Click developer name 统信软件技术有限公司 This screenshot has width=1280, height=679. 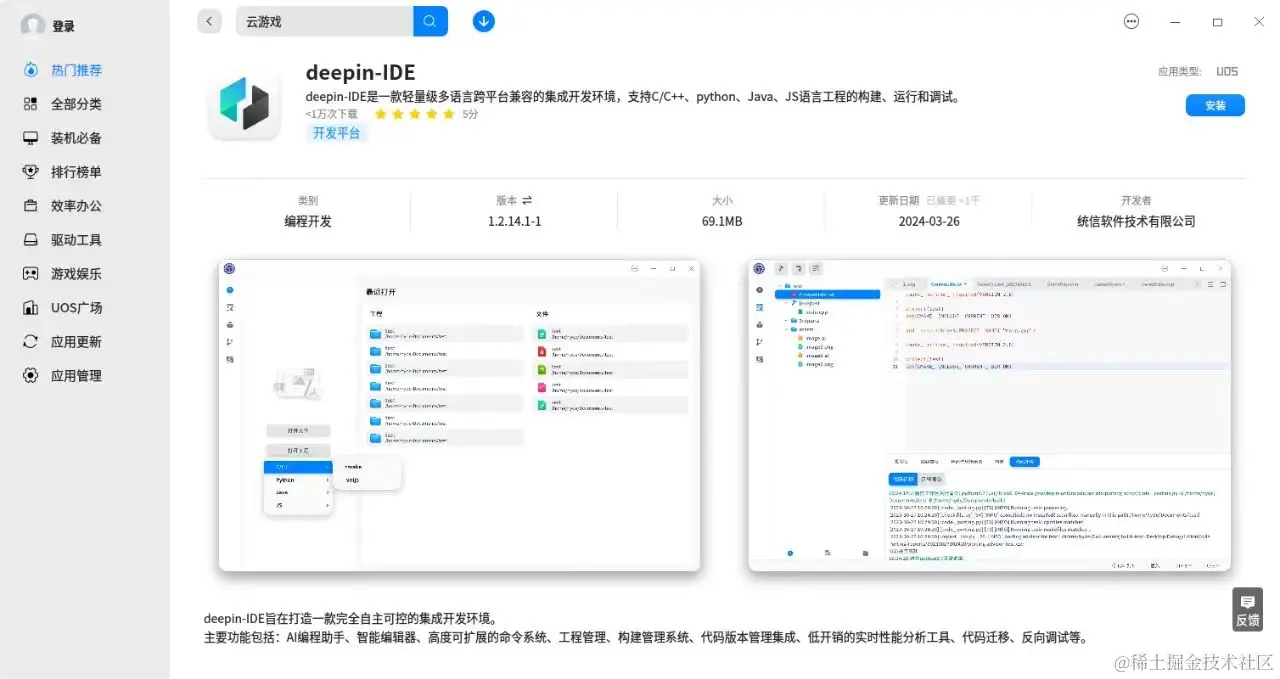1136,221
